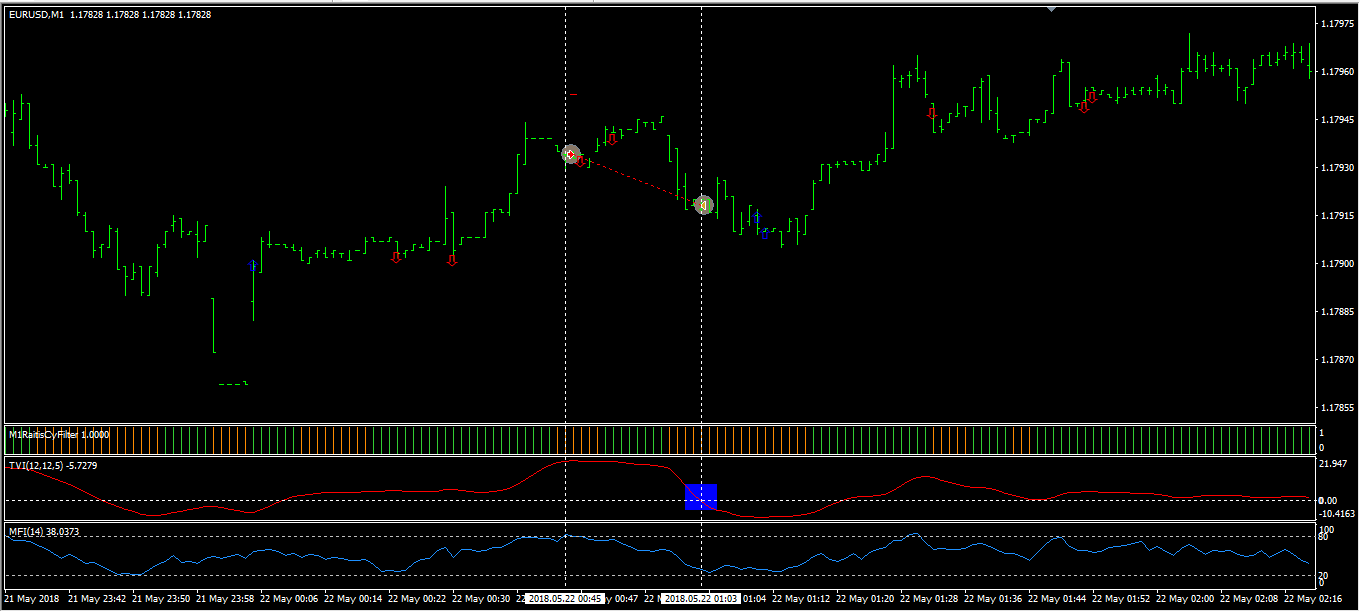This screenshot has height=612, width=1360.
Task: Select the lower blue up arrow after exit marker
Action: pos(764,235)
